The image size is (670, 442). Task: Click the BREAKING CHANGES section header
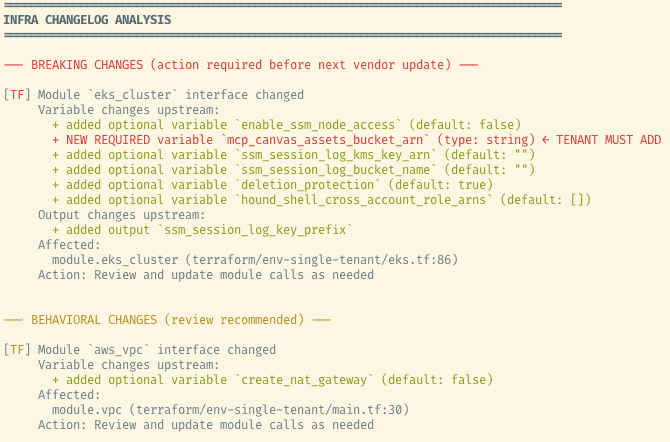[x=241, y=65]
